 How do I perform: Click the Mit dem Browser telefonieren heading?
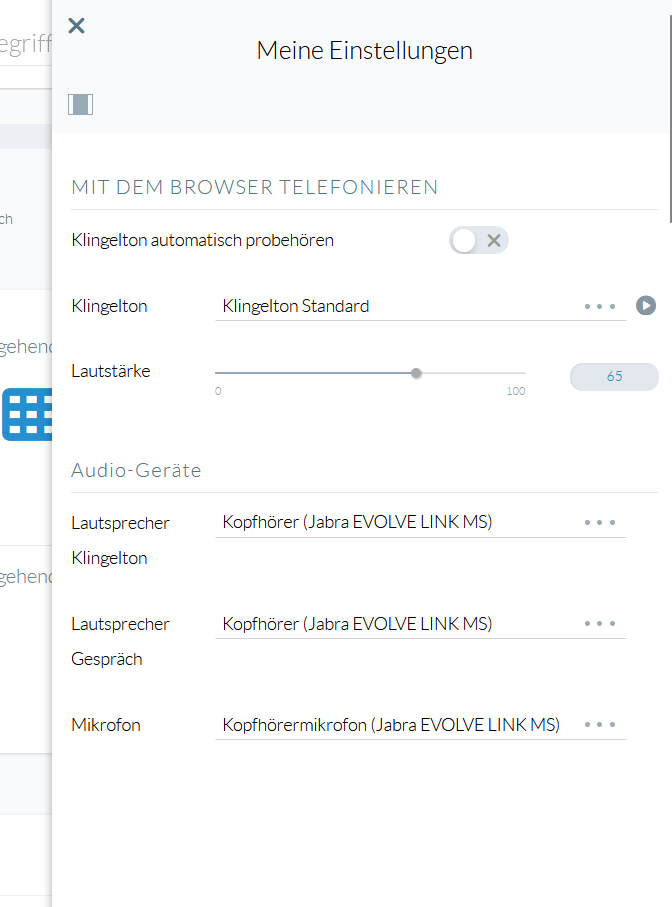tap(254, 187)
